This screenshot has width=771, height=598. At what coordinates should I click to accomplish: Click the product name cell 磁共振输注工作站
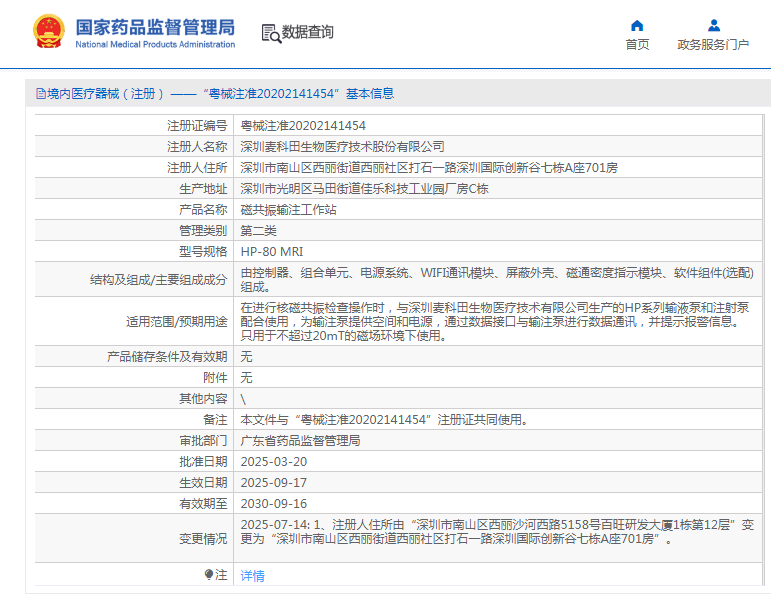tap(289, 210)
